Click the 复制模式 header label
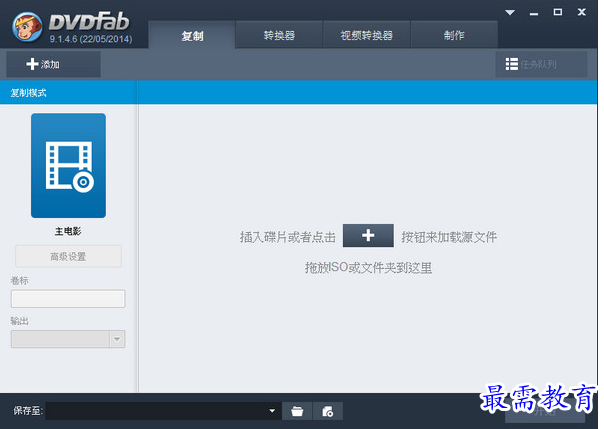 tap(28, 93)
